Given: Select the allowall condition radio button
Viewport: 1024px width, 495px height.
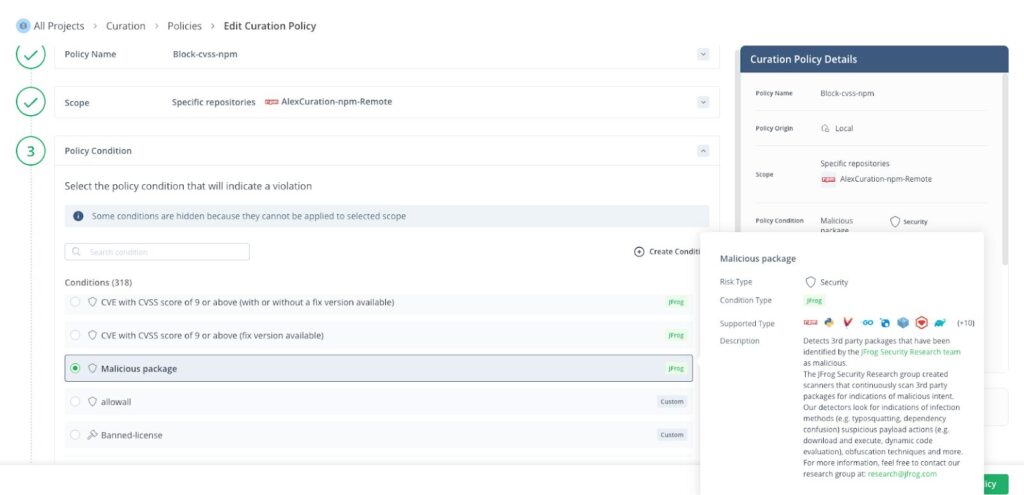Looking at the screenshot, I should click(75, 402).
